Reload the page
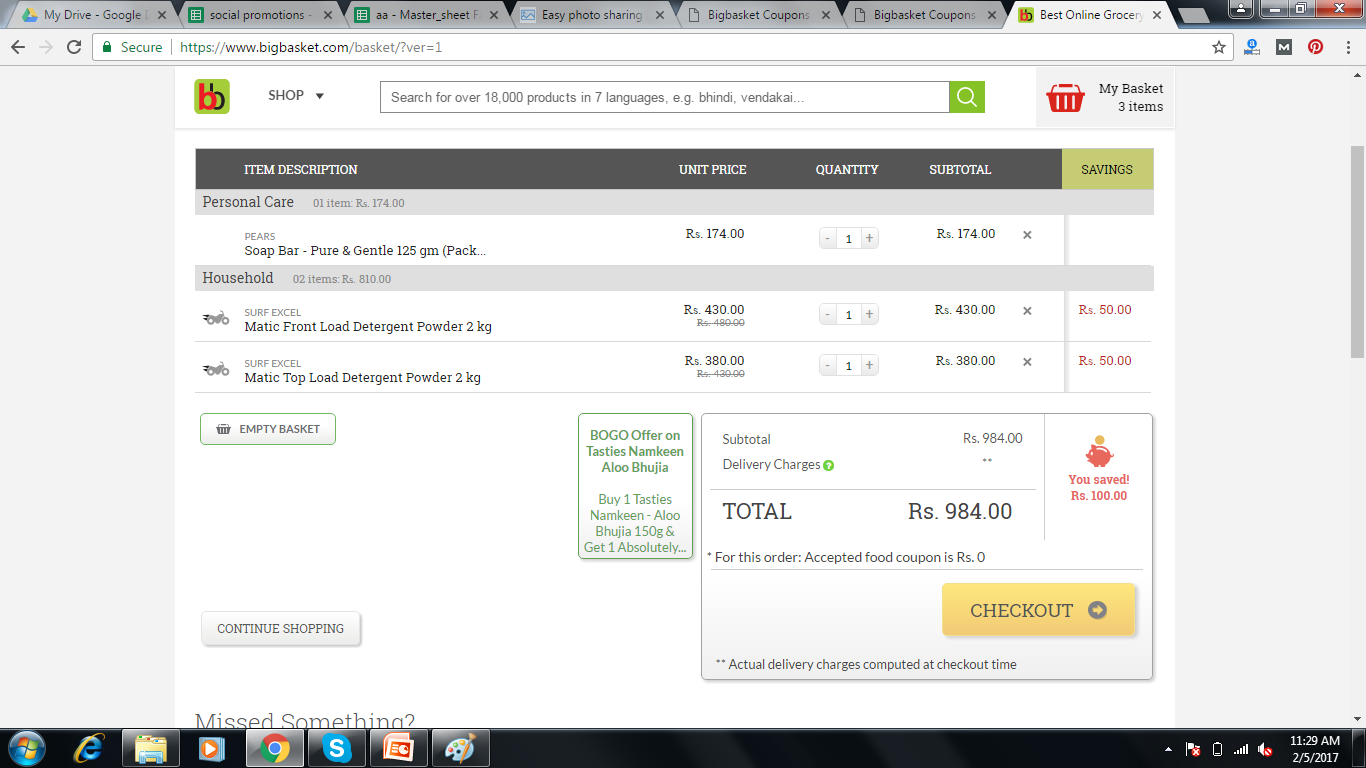 (74, 47)
